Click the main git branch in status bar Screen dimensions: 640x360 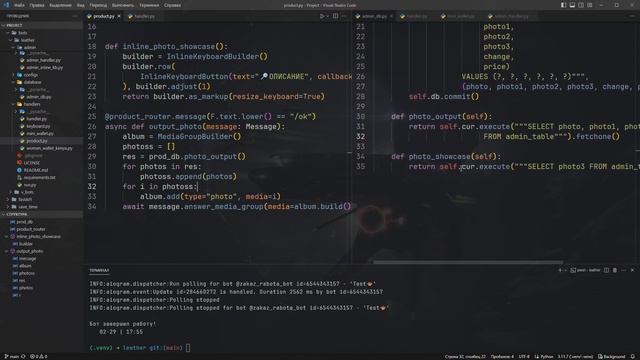point(12,356)
